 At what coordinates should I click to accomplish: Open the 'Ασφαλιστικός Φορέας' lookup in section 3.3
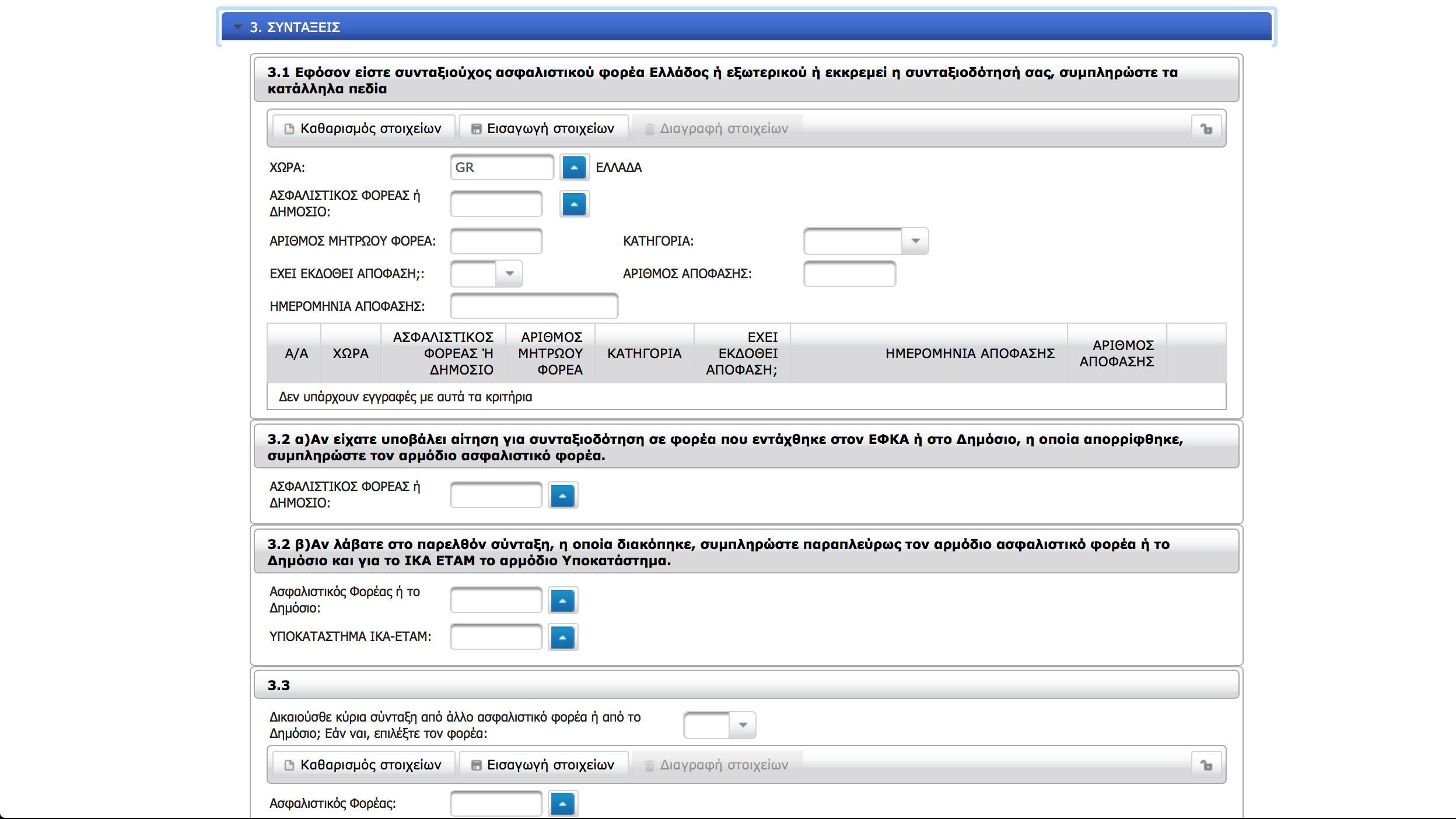pyautogui.click(x=562, y=804)
